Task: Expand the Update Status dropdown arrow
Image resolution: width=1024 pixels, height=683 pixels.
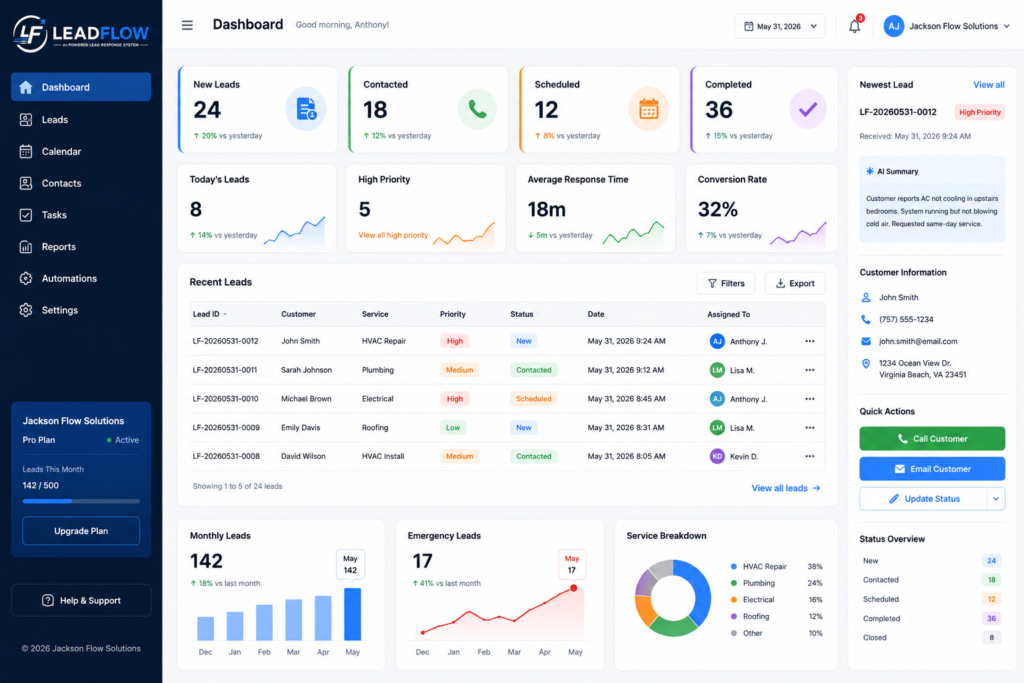Action: tap(996, 499)
